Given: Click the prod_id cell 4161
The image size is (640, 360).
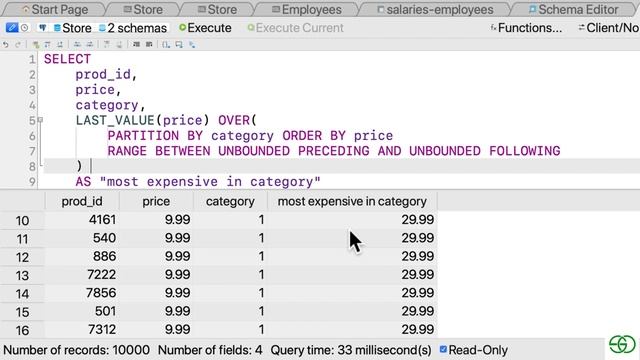Looking at the screenshot, I should (82, 220).
